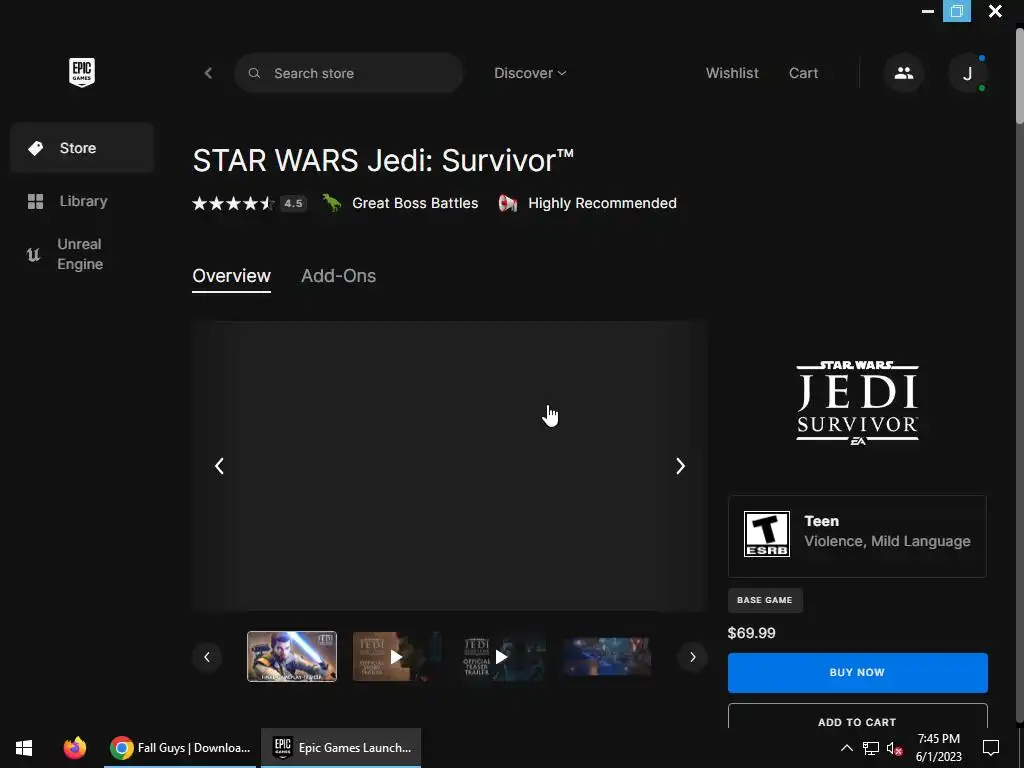Click the star rating row
The height and width of the screenshot is (768, 1024).
click(x=233, y=204)
